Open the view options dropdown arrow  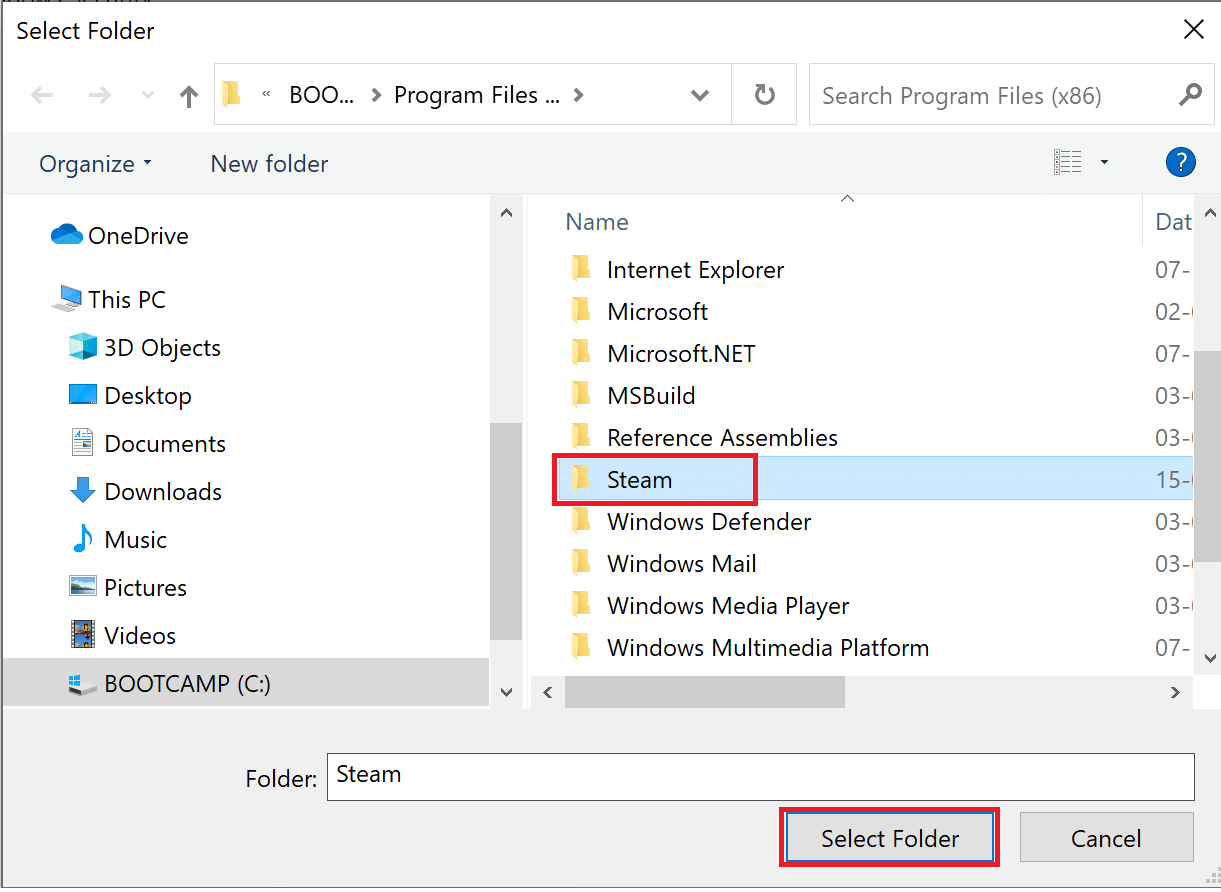click(x=1104, y=161)
